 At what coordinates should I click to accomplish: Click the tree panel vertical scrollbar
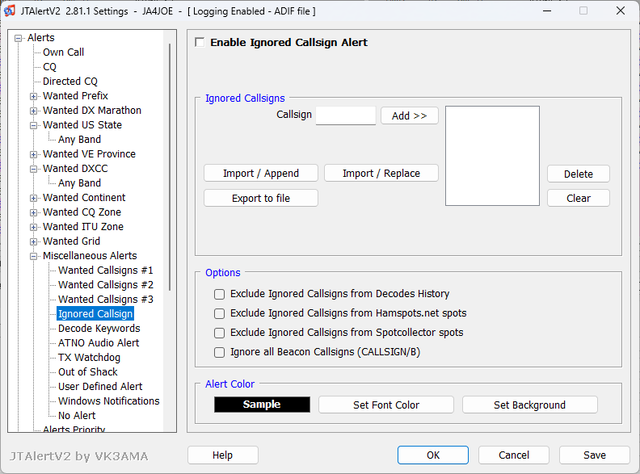(x=170, y=167)
